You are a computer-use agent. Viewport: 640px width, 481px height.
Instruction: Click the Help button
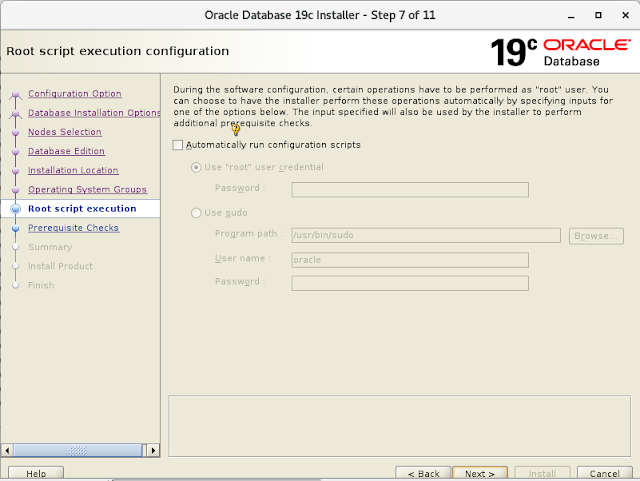pyautogui.click(x=36, y=474)
